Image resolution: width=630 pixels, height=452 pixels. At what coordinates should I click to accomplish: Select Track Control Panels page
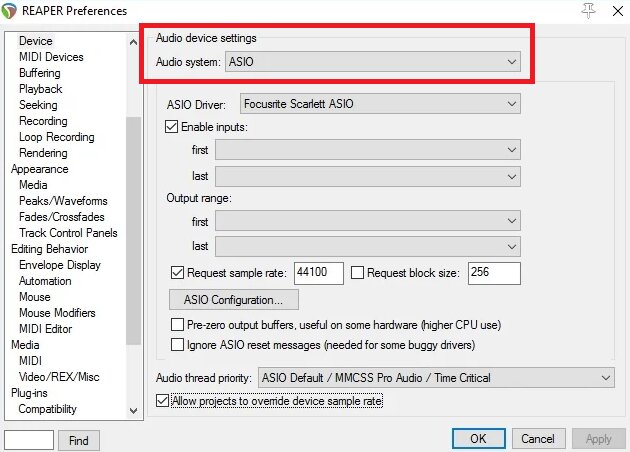(x=68, y=233)
